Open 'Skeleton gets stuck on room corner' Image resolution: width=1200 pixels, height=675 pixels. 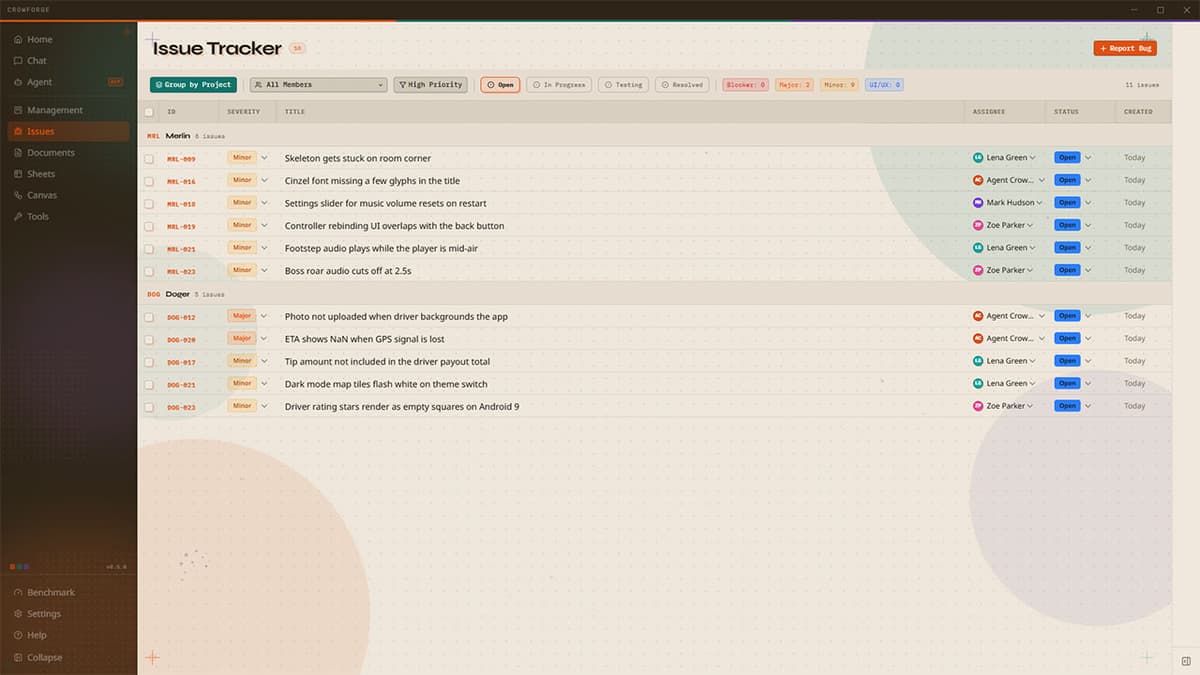(358, 158)
